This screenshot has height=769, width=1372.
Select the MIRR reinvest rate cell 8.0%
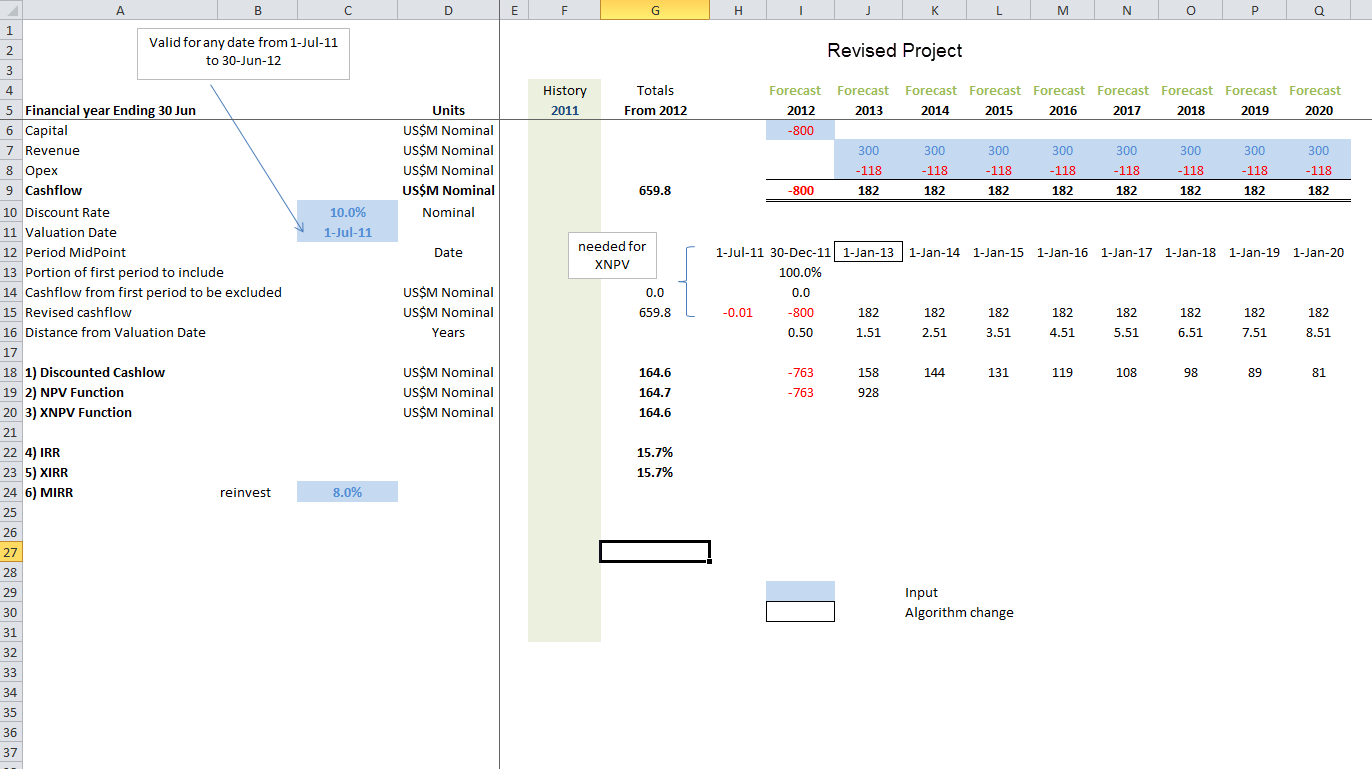[x=347, y=492]
